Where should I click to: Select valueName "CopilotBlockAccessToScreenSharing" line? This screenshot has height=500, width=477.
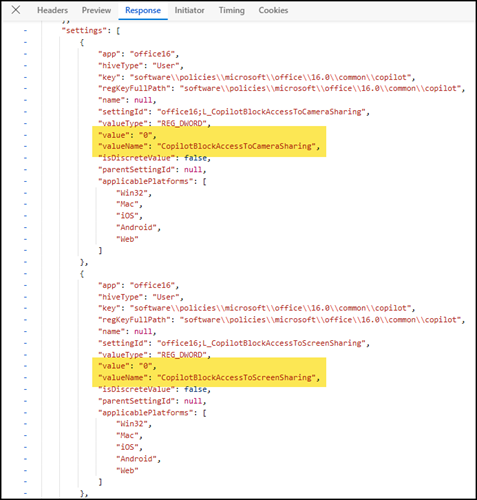pyautogui.click(x=209, y=378)
